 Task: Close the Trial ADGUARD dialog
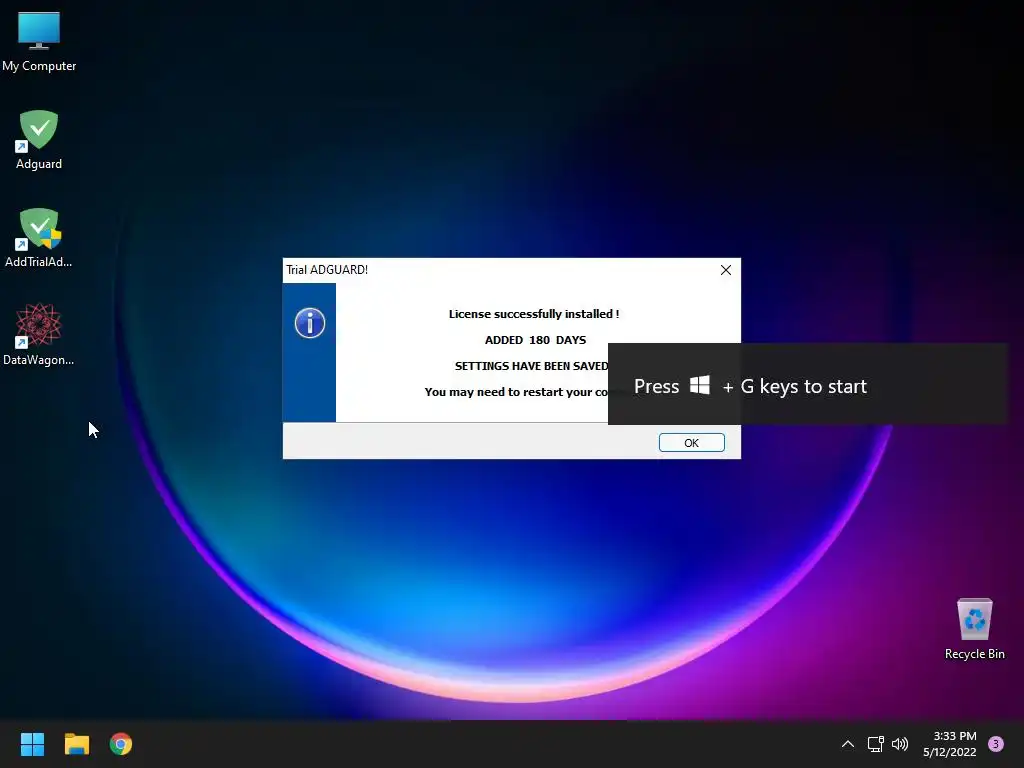pos(726,270)
